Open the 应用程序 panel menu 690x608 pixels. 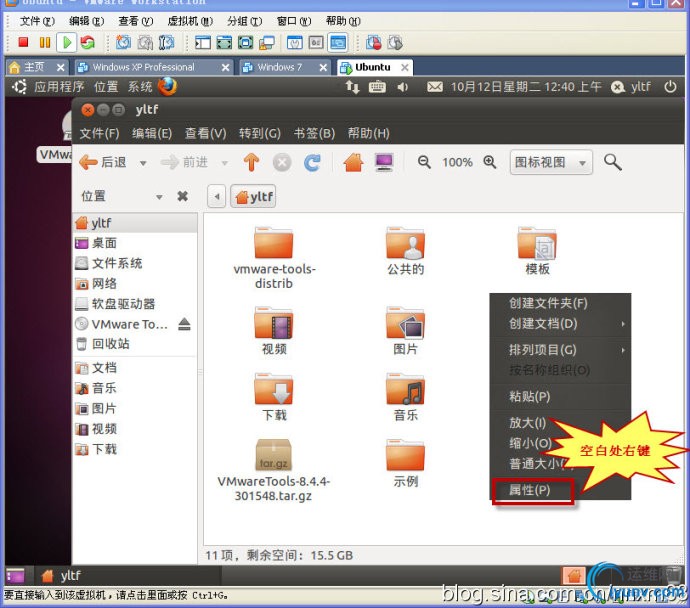59,87
